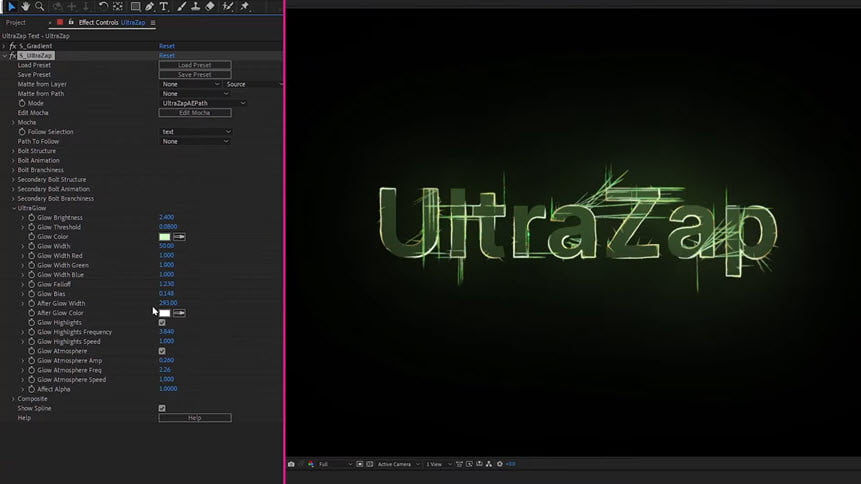This screenshot has width=861, height=484.
Task: Select the Hand tool
Action: pos(25,6)
